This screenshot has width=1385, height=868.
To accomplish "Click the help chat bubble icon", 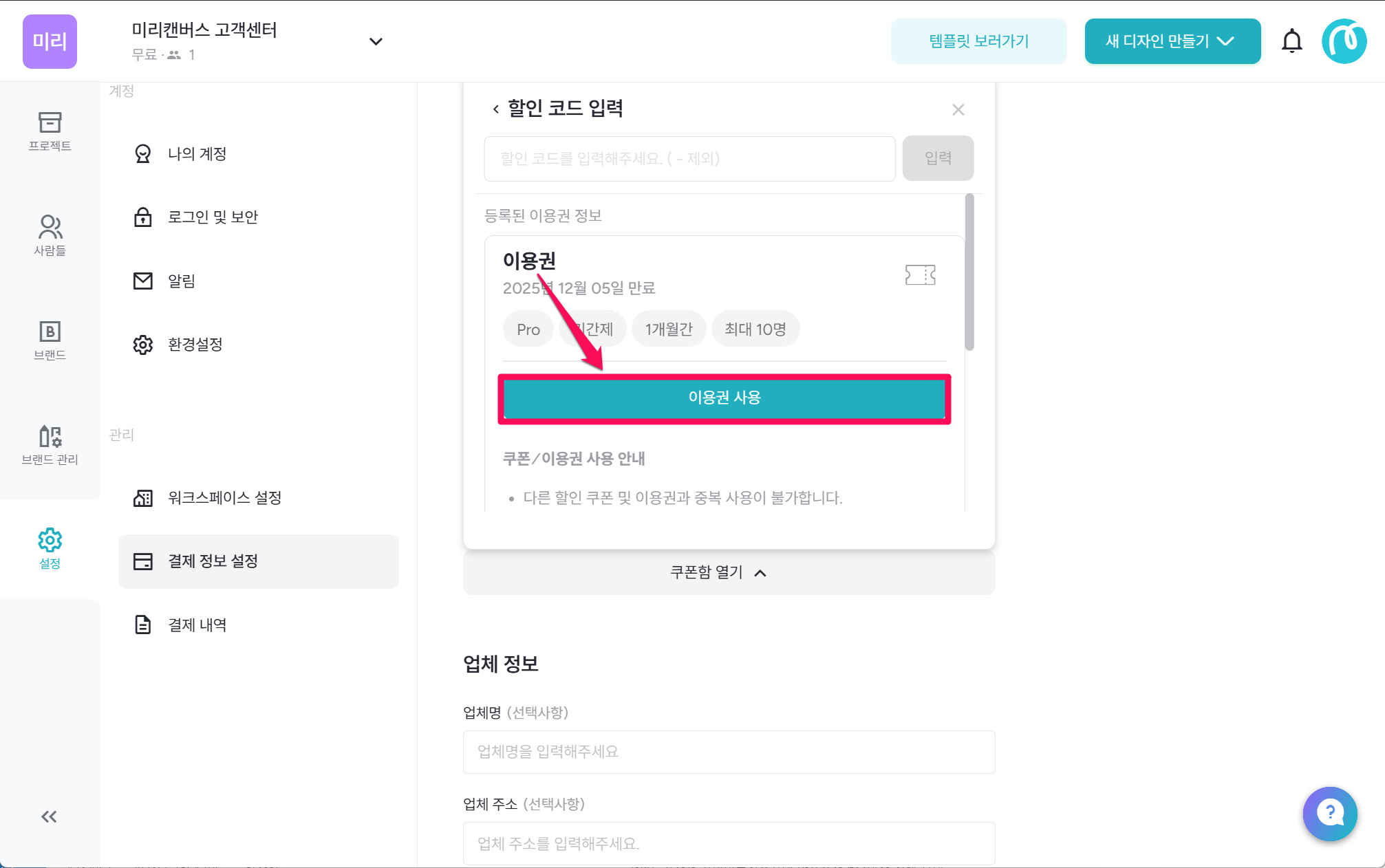I will pos(1329,813).
